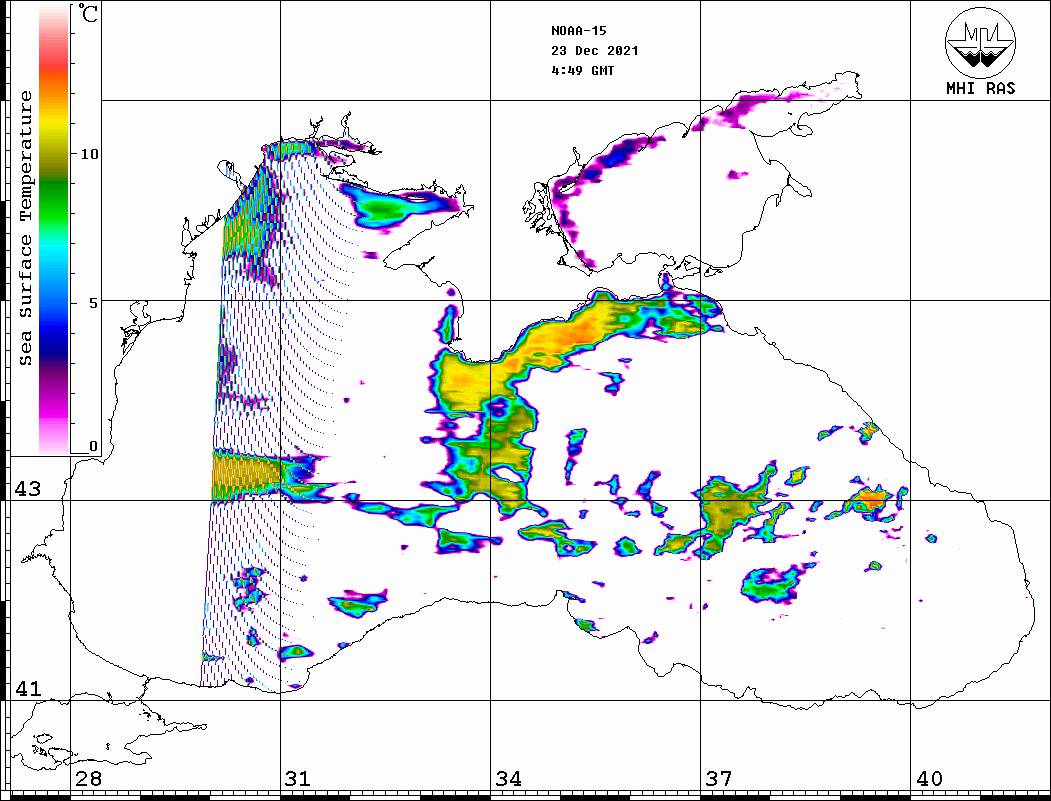Click the "NOAA-15" satellite label
Viewport: 1051px width, 801px height.
pyautogui.click(x=578, y=31)
